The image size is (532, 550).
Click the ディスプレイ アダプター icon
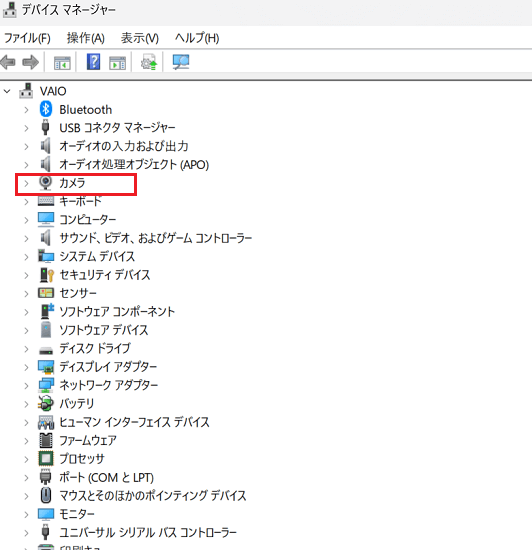tap(46, 367)
